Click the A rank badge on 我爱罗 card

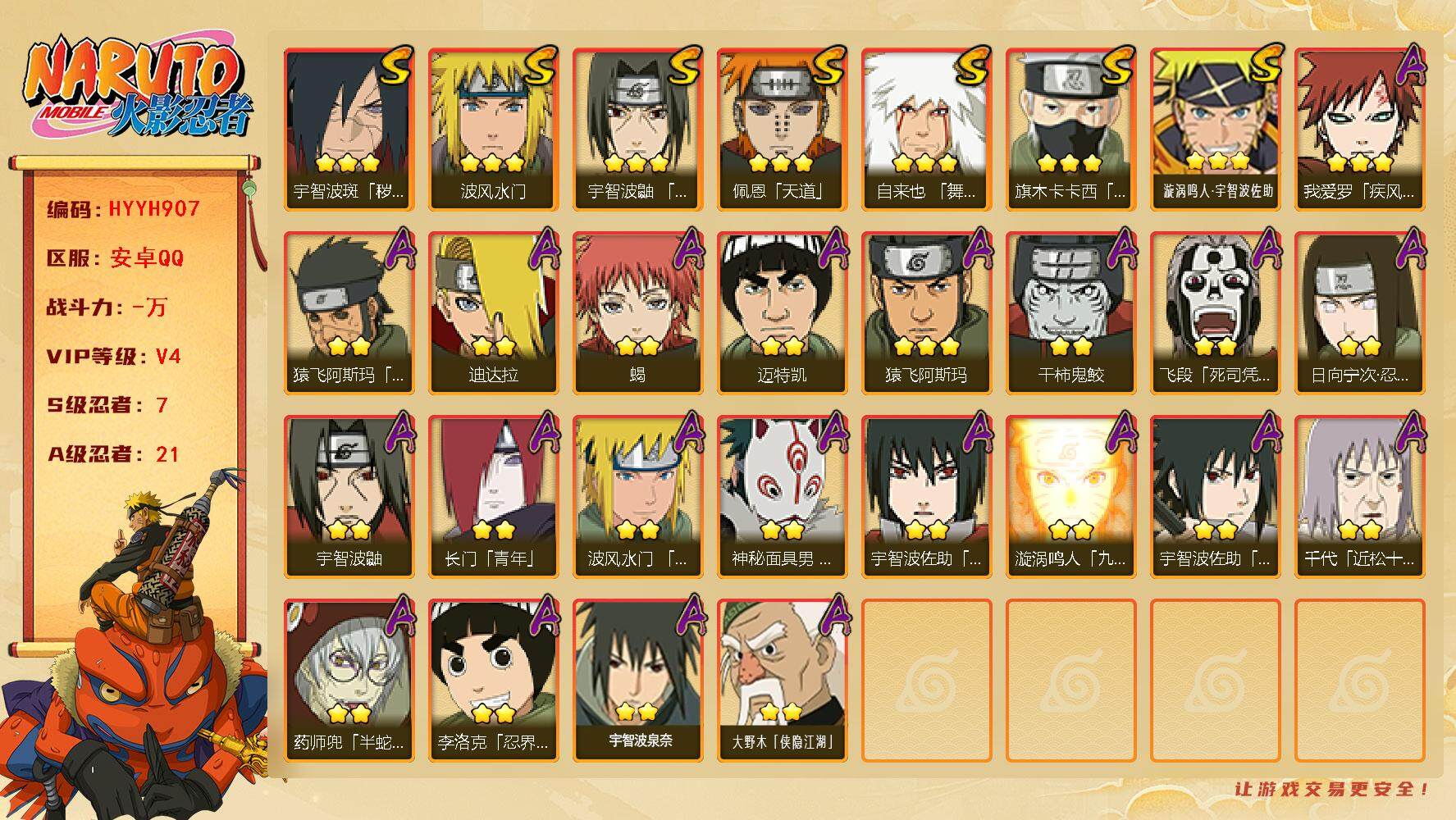point(1408,66)
